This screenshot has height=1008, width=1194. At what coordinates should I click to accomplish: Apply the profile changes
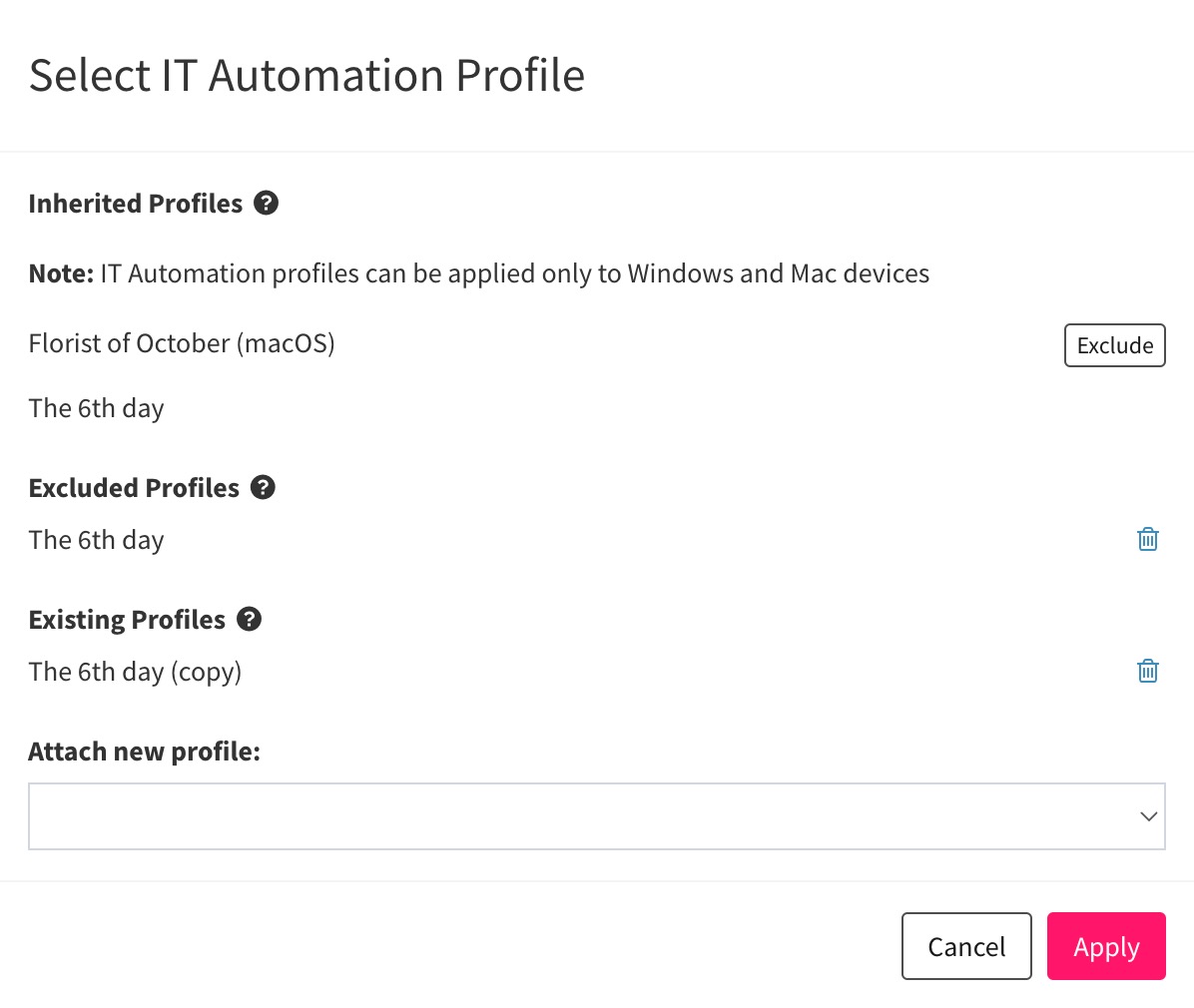[x=1106, y=946]
